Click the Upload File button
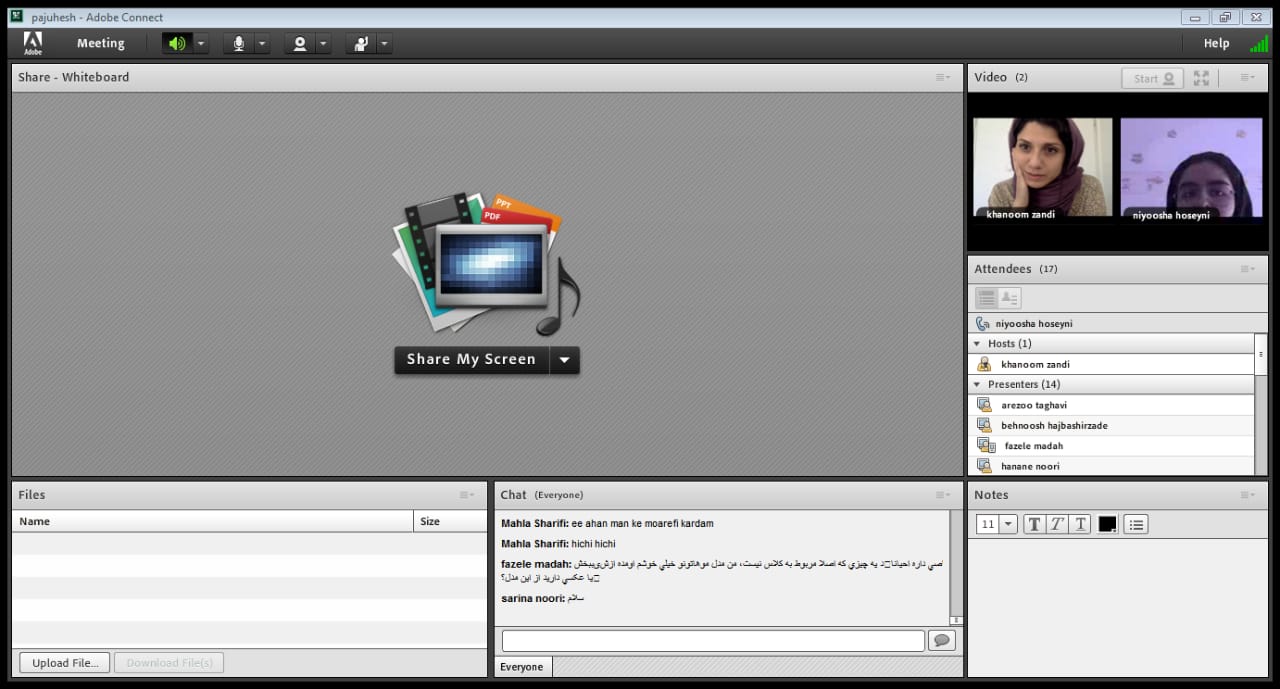Screen dimensions: 1280x689 coord(65,662)
